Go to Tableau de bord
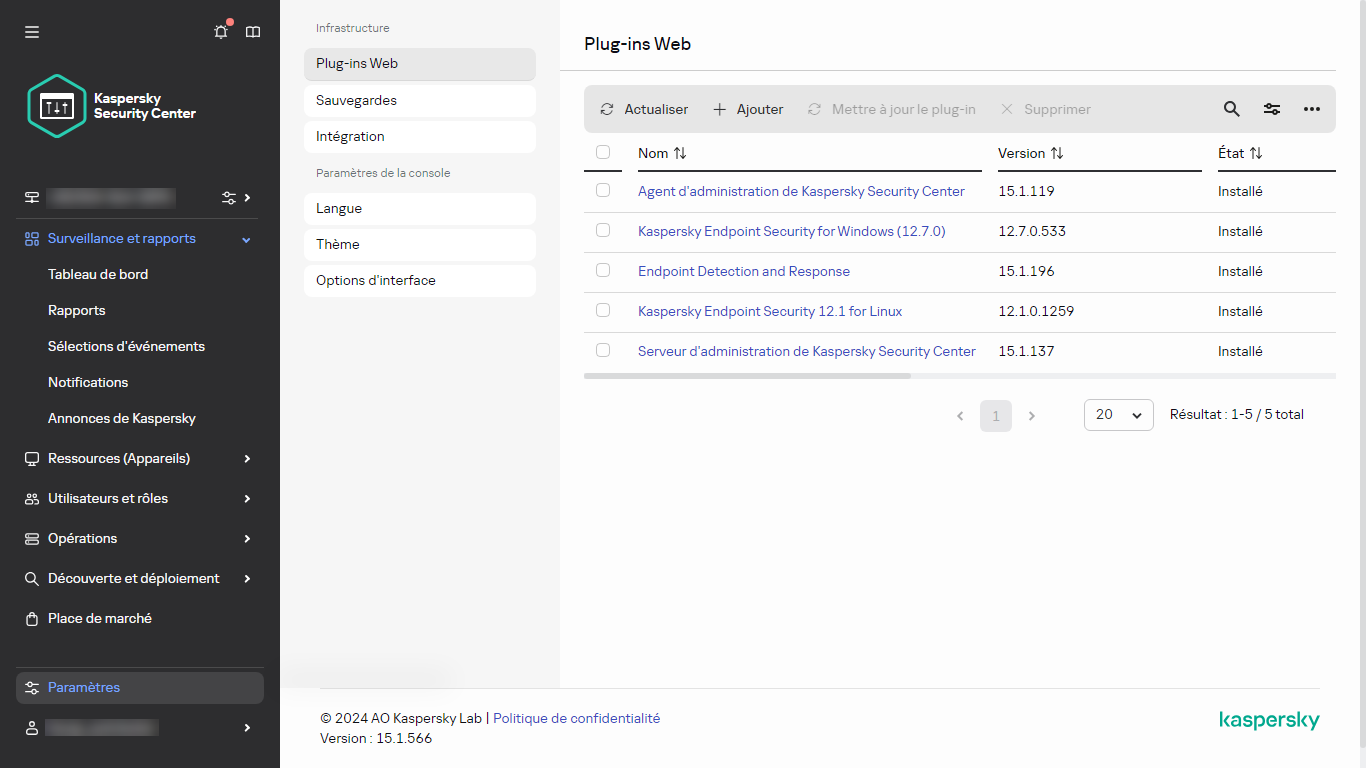Viewport: 1366px width, 768px height. click(98, 274)
